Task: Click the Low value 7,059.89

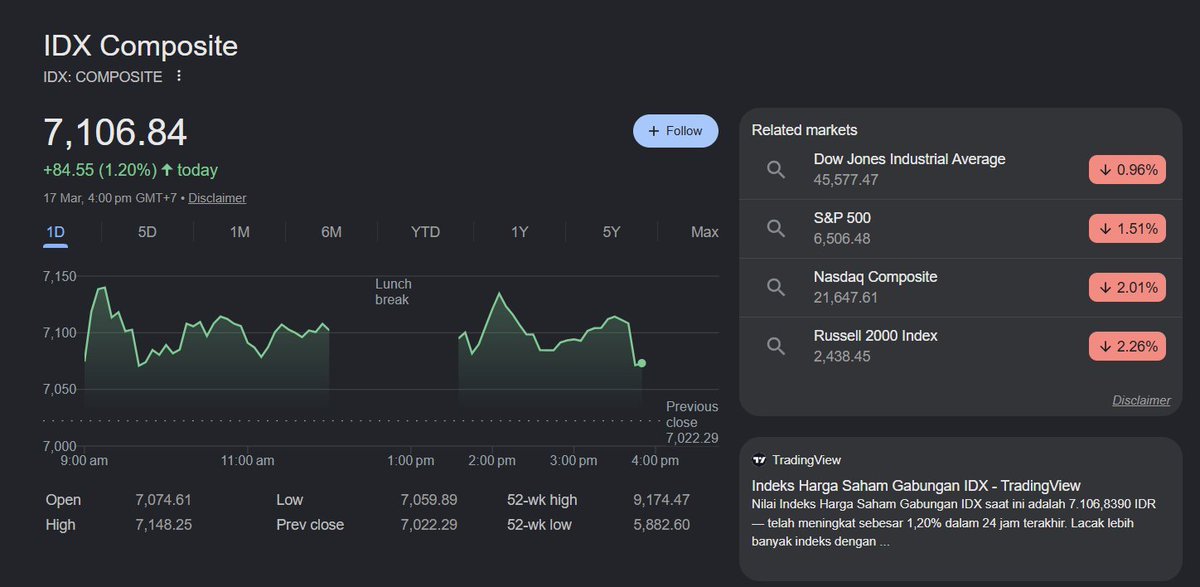Action: coord(429,500)
